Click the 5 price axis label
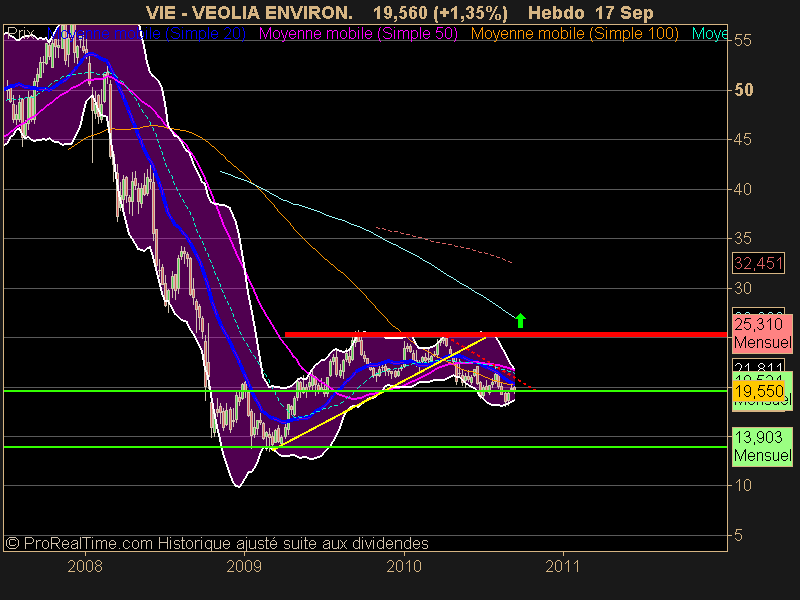 (x=738, y=535)
